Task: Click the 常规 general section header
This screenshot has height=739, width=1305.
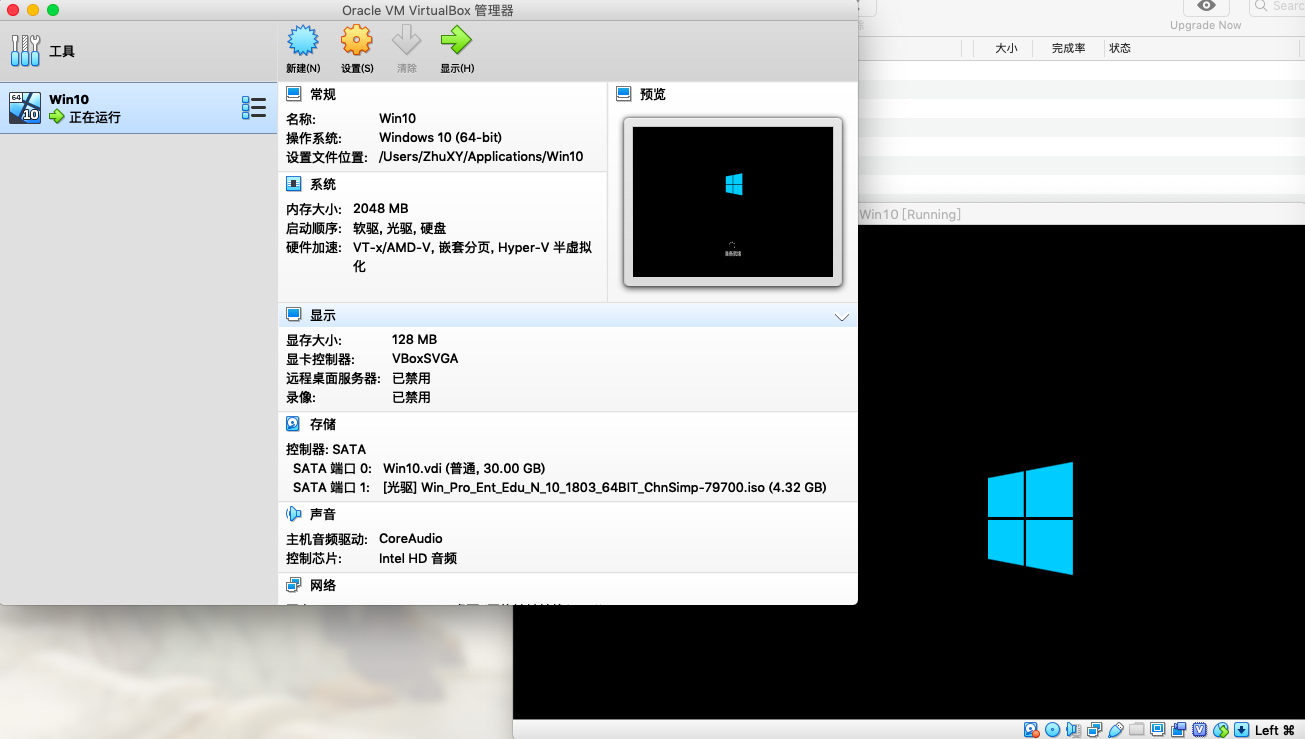Action: pos(322,94)
